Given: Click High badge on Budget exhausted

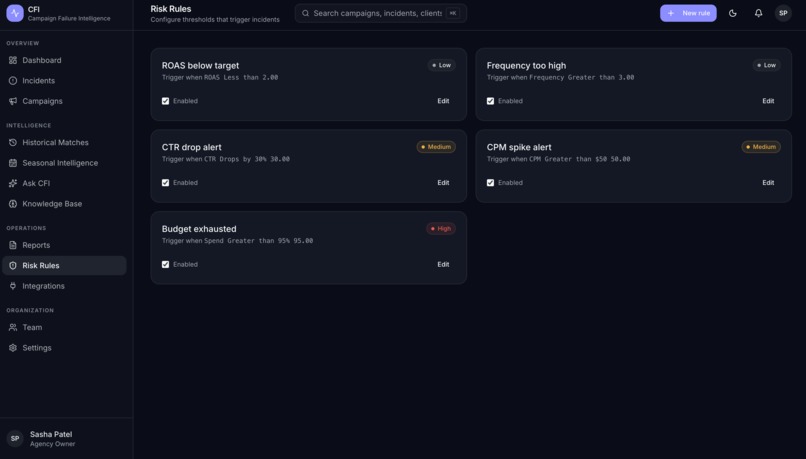Looking at the screenshot, I should pyautogui.click(x=441, y=229).
